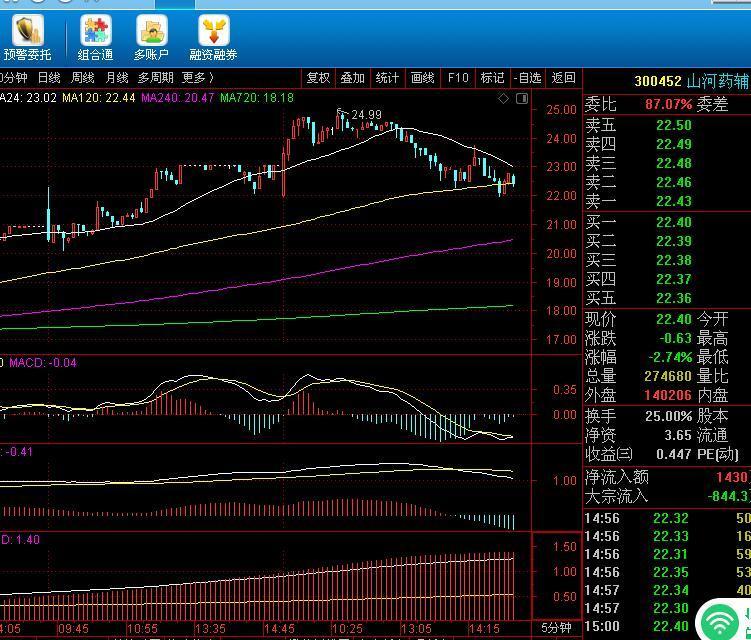Click the 统计 statistics button
The width and height of the screenshot is (751, 640).
[387, 78]
